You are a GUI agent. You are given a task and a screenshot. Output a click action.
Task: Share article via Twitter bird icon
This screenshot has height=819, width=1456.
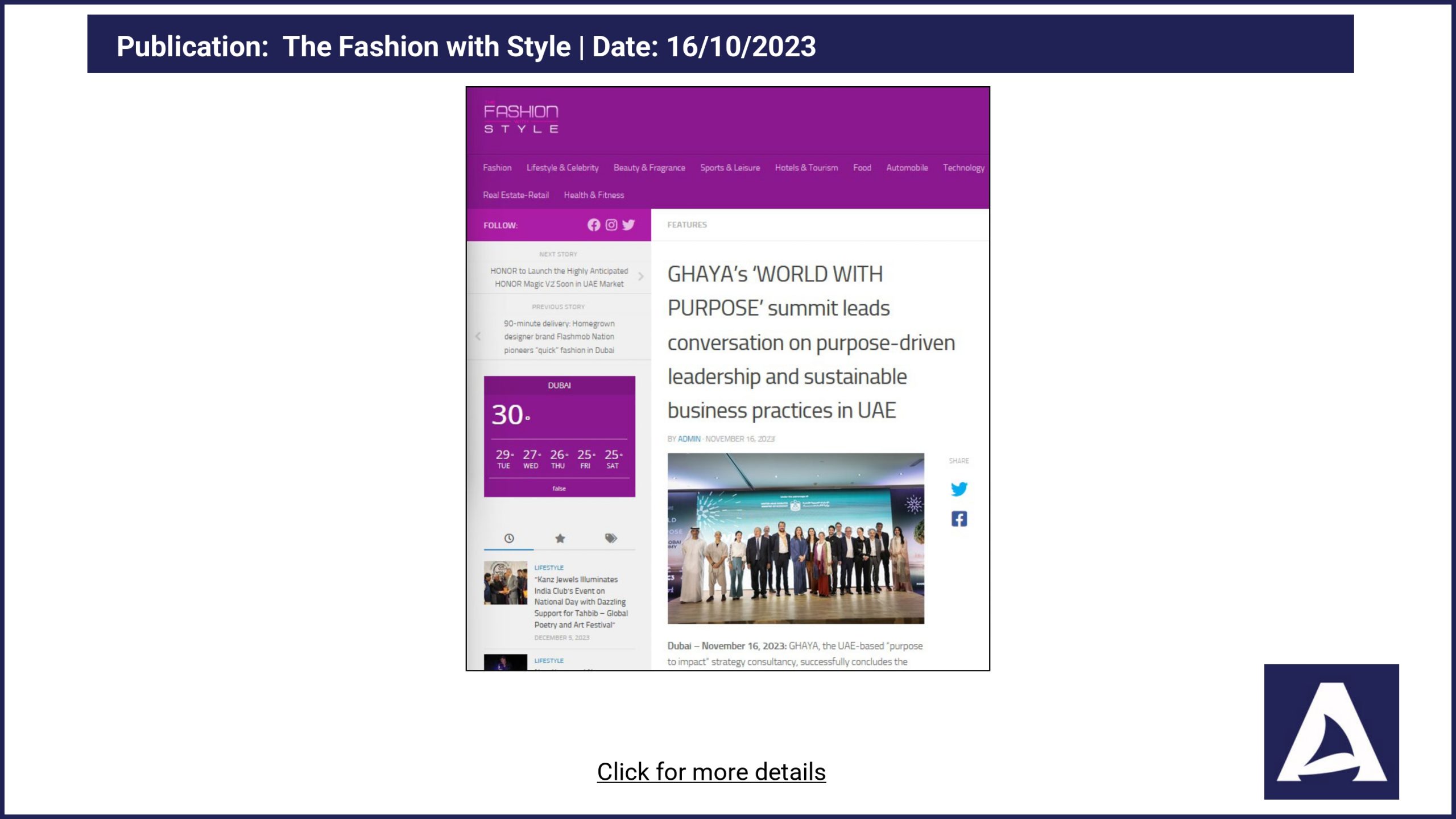[x=959, y=489]
